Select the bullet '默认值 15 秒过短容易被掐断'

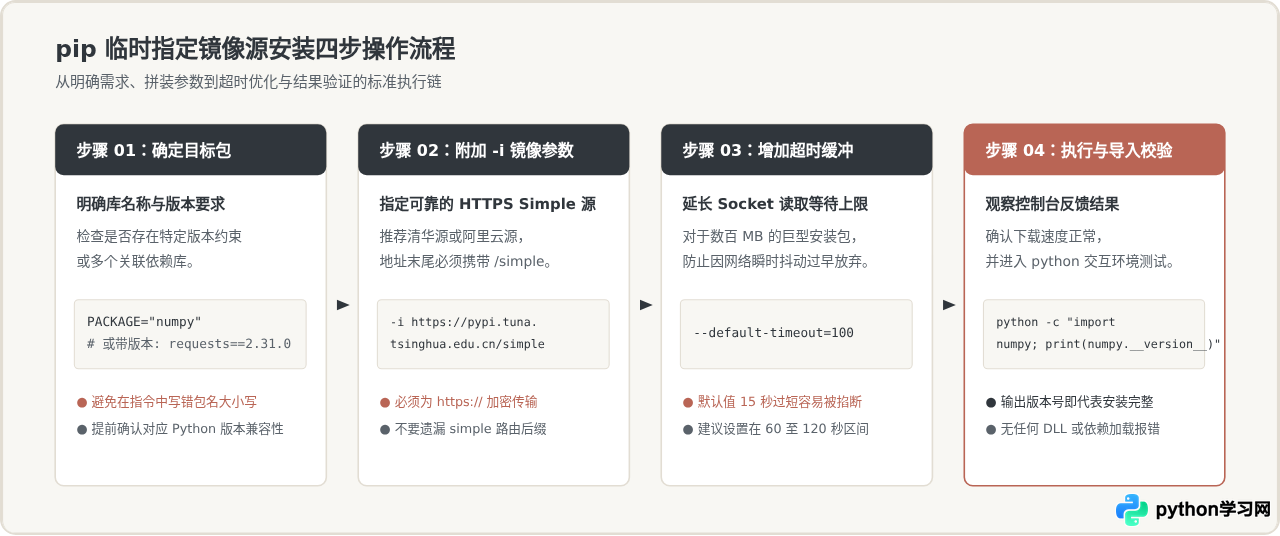[x=772, y=402]
